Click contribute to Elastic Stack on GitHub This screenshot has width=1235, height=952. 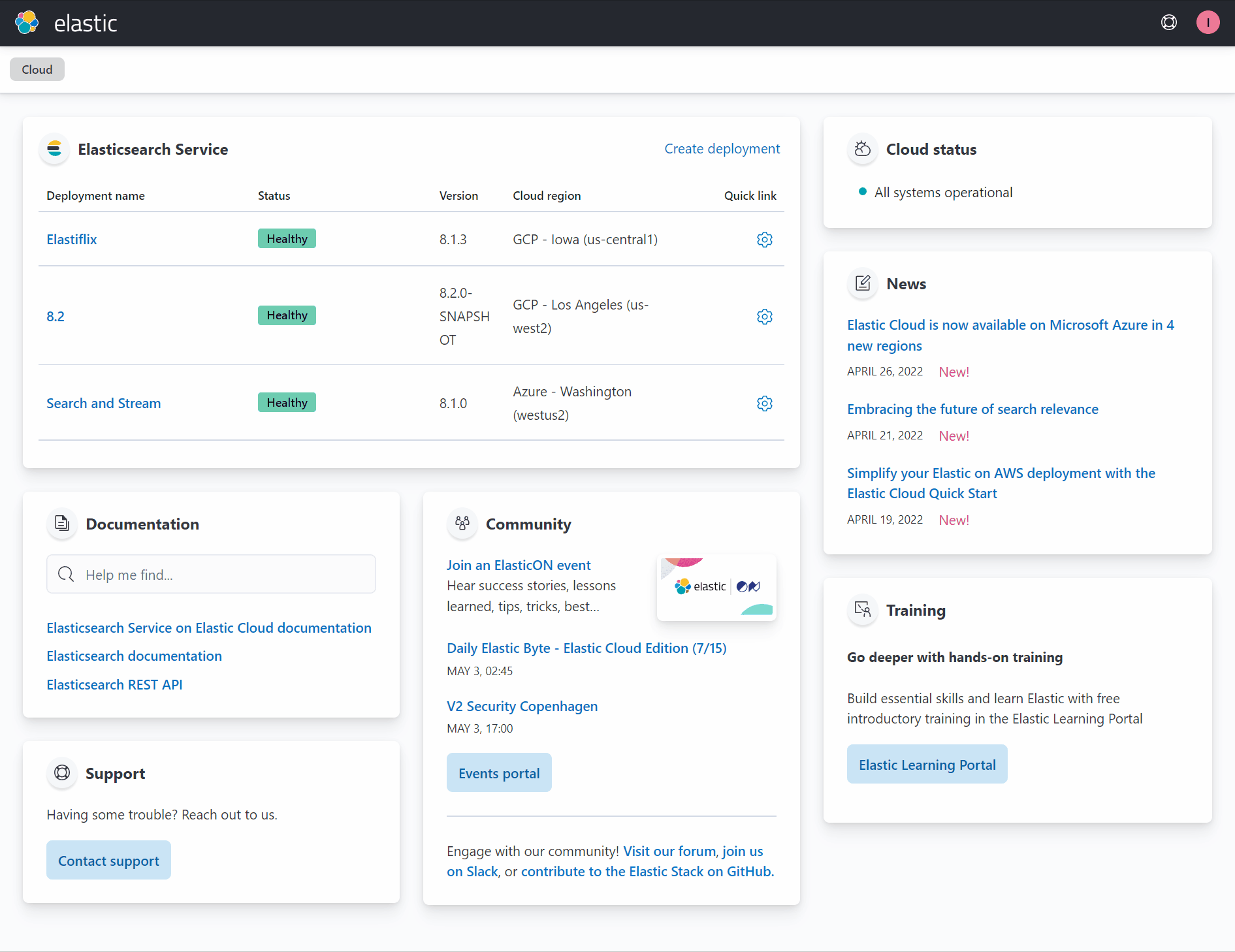646,872
